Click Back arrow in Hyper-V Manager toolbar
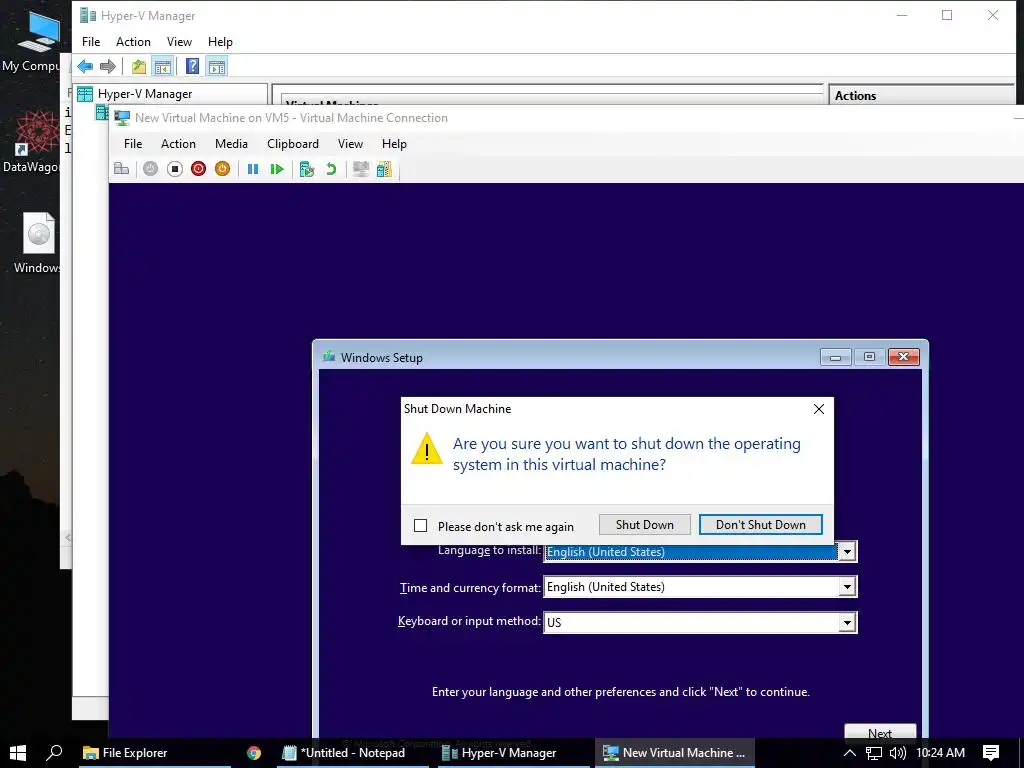Screen dimensions: 1024x768 click(85, 66)
